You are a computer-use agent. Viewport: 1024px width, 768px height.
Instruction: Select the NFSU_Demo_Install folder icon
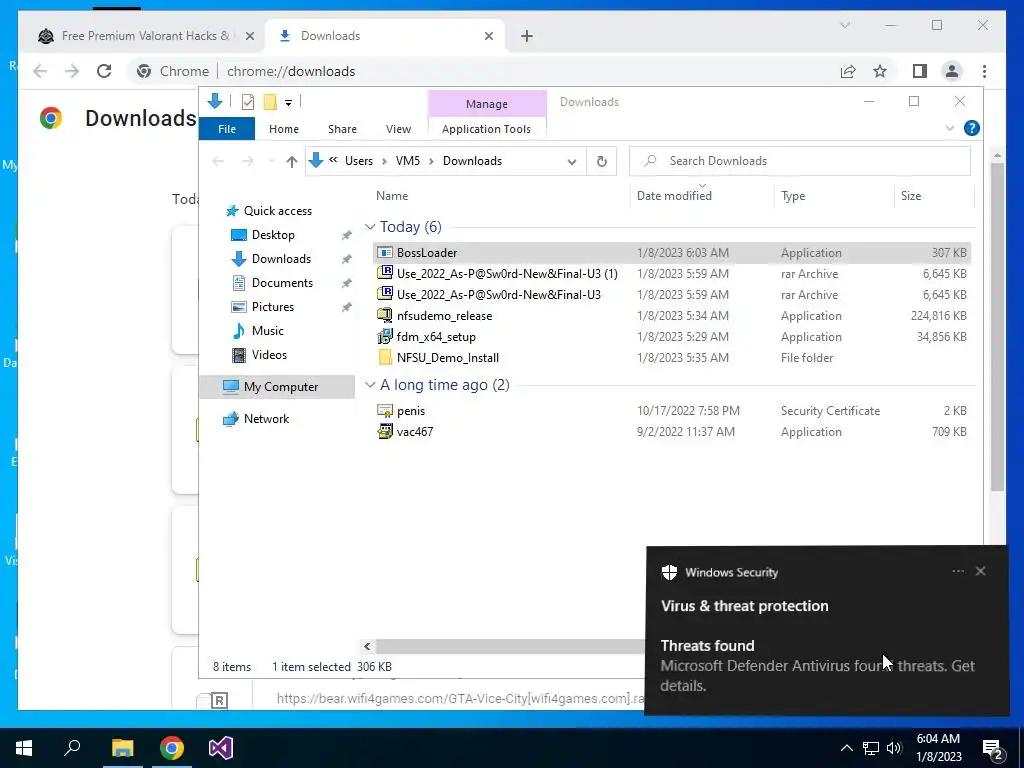(385, 357)
